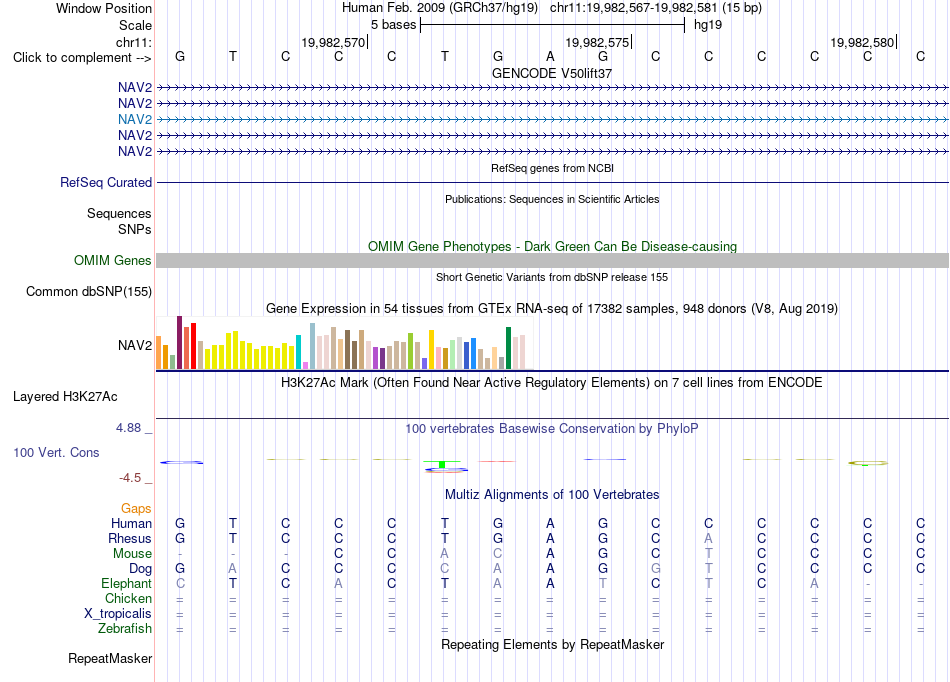The height and width of the screenshot is (682, 950).
Task: Click the 19,982,575 position marker
Action: click(x=597, y=42)
